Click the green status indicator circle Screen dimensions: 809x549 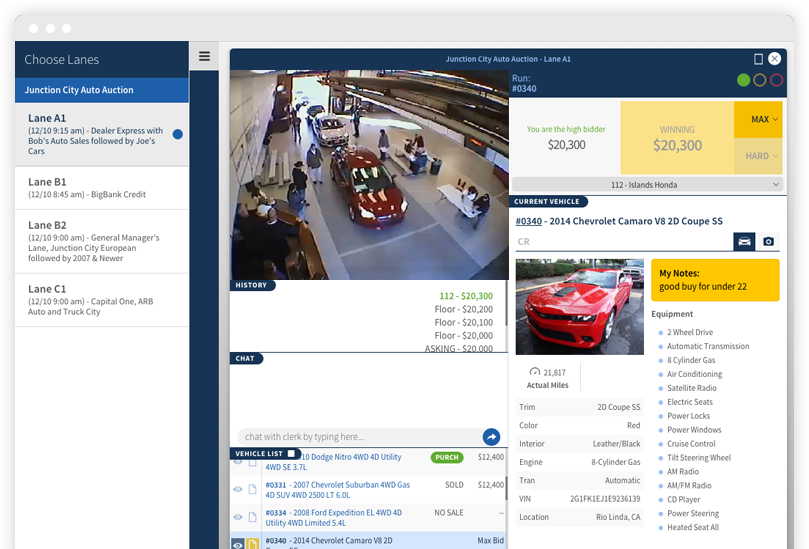pyautogui.click(x=743, y=80)
